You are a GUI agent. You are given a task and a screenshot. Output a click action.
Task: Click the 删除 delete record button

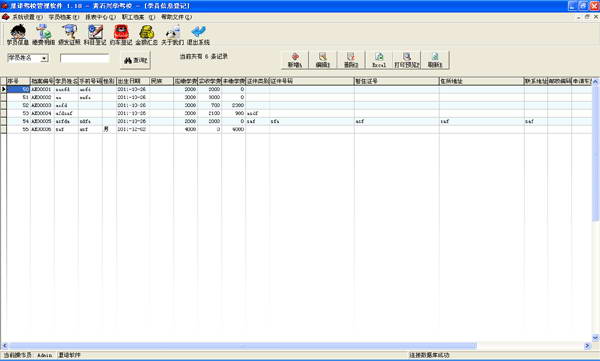(351, 60)
